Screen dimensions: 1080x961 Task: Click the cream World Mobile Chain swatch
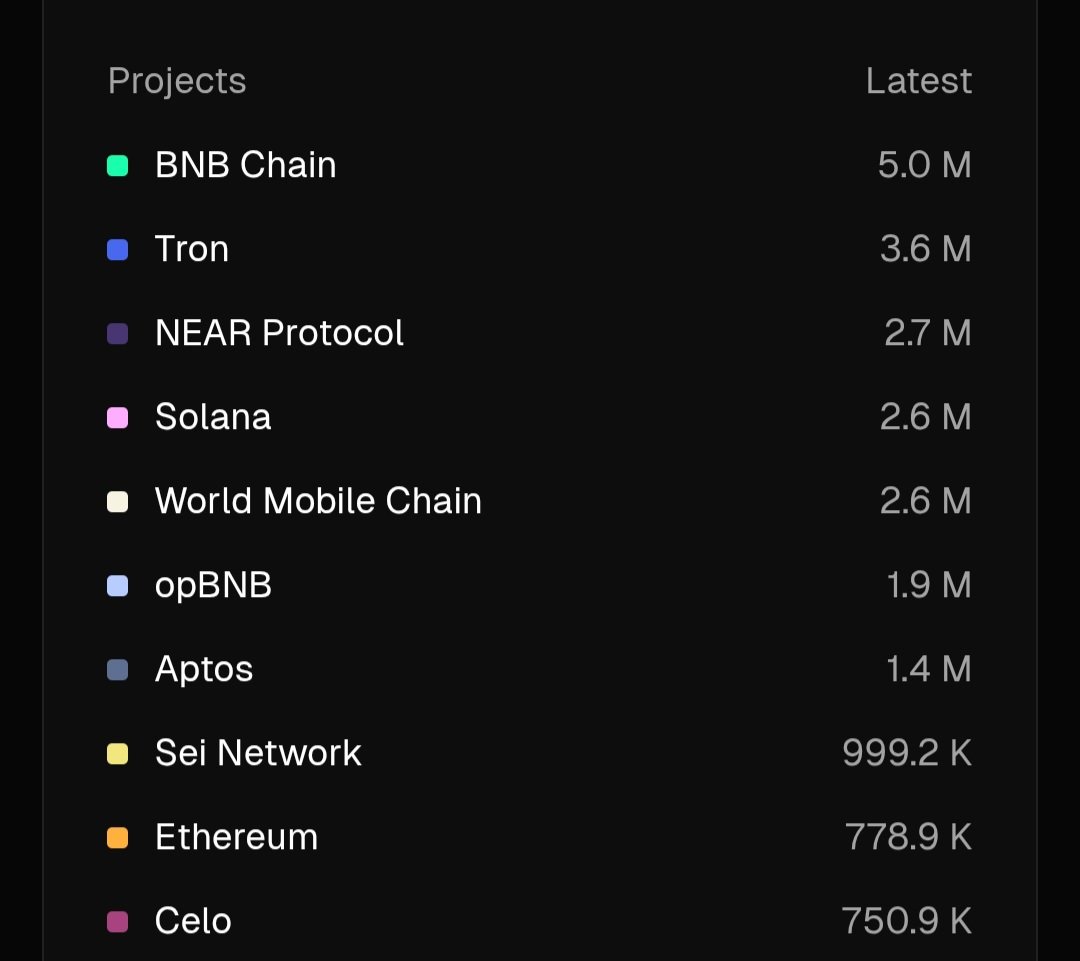[118, 502]
